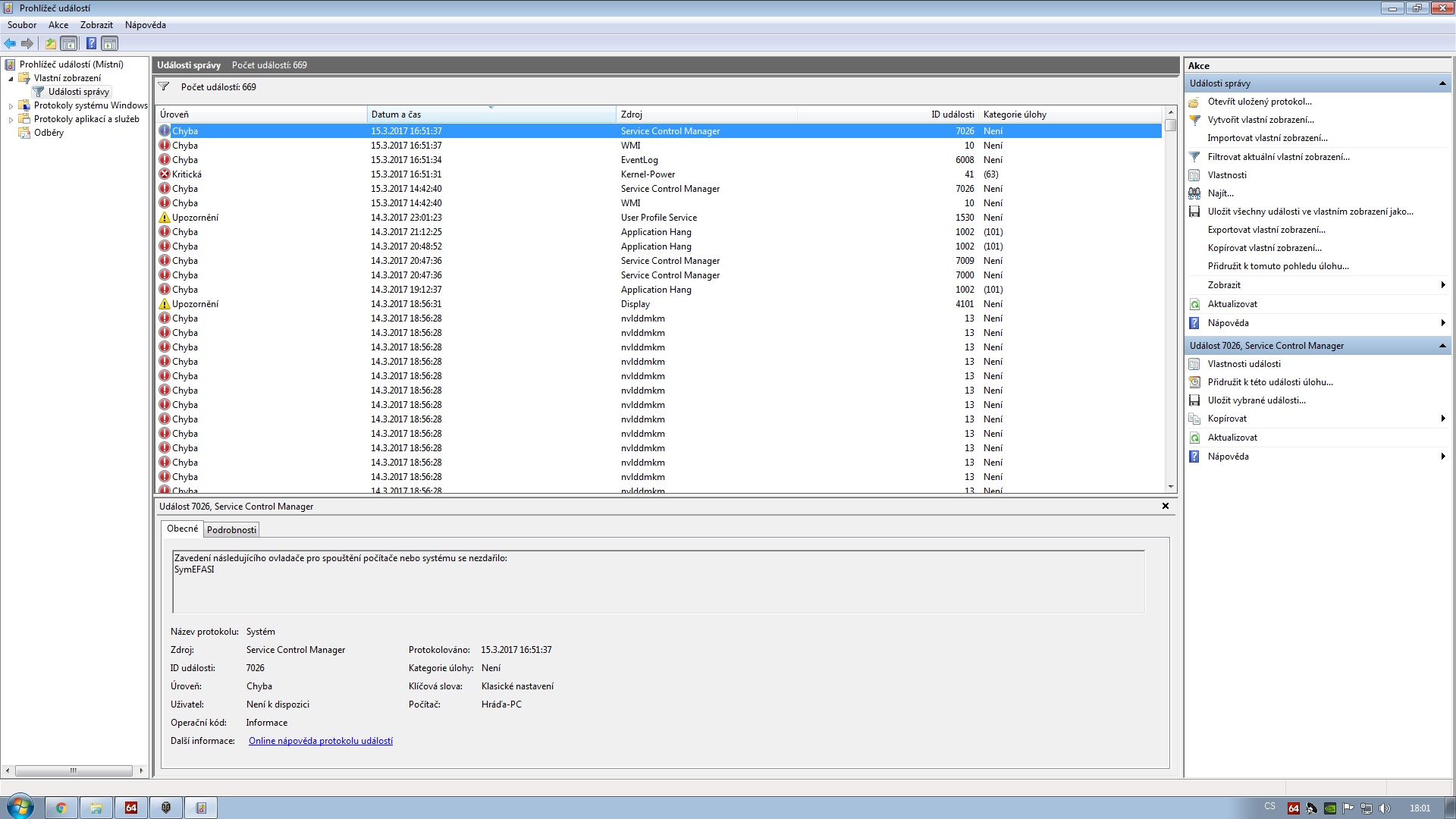Collapse the Události správy actions section
This screenshot has height=819, width=1456.
(1442, 83)
